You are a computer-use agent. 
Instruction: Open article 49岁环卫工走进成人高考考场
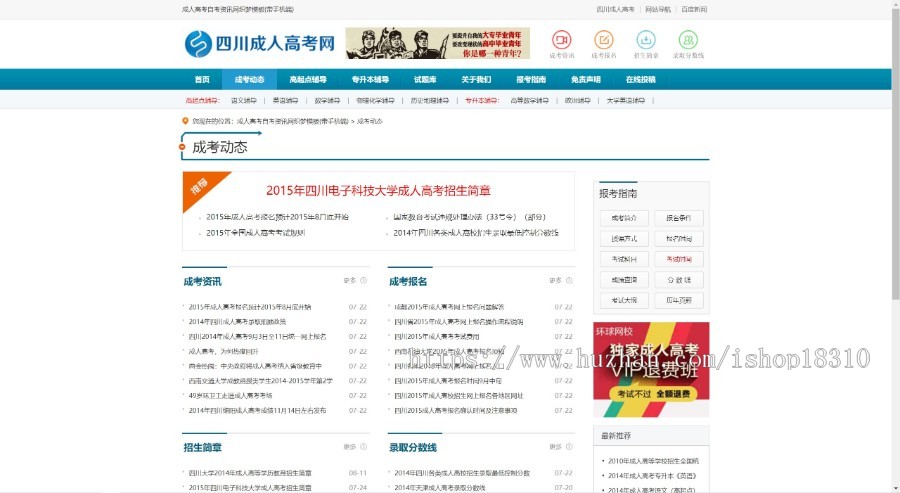(x=230, y=395)
